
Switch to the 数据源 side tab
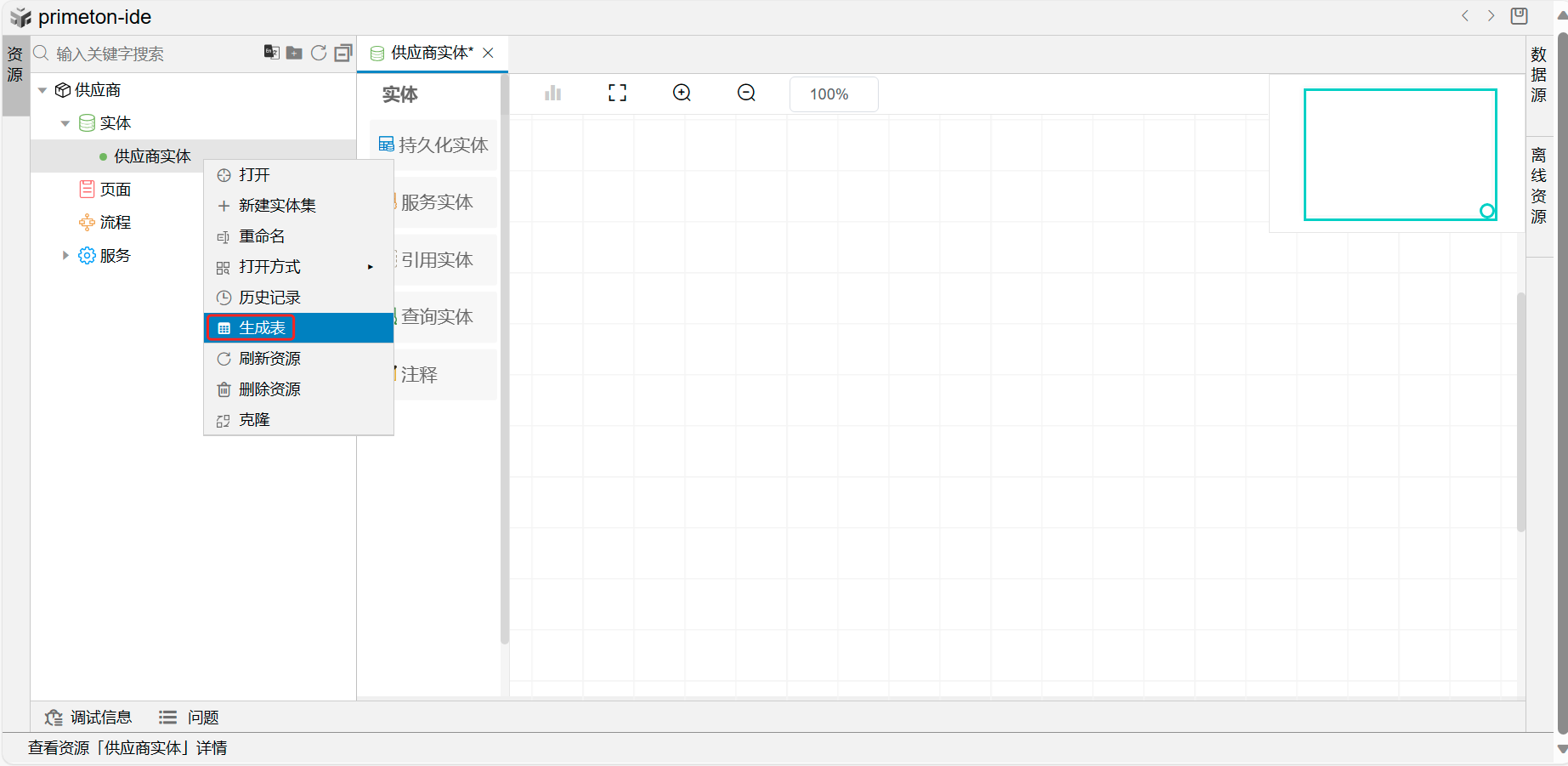1538,75
